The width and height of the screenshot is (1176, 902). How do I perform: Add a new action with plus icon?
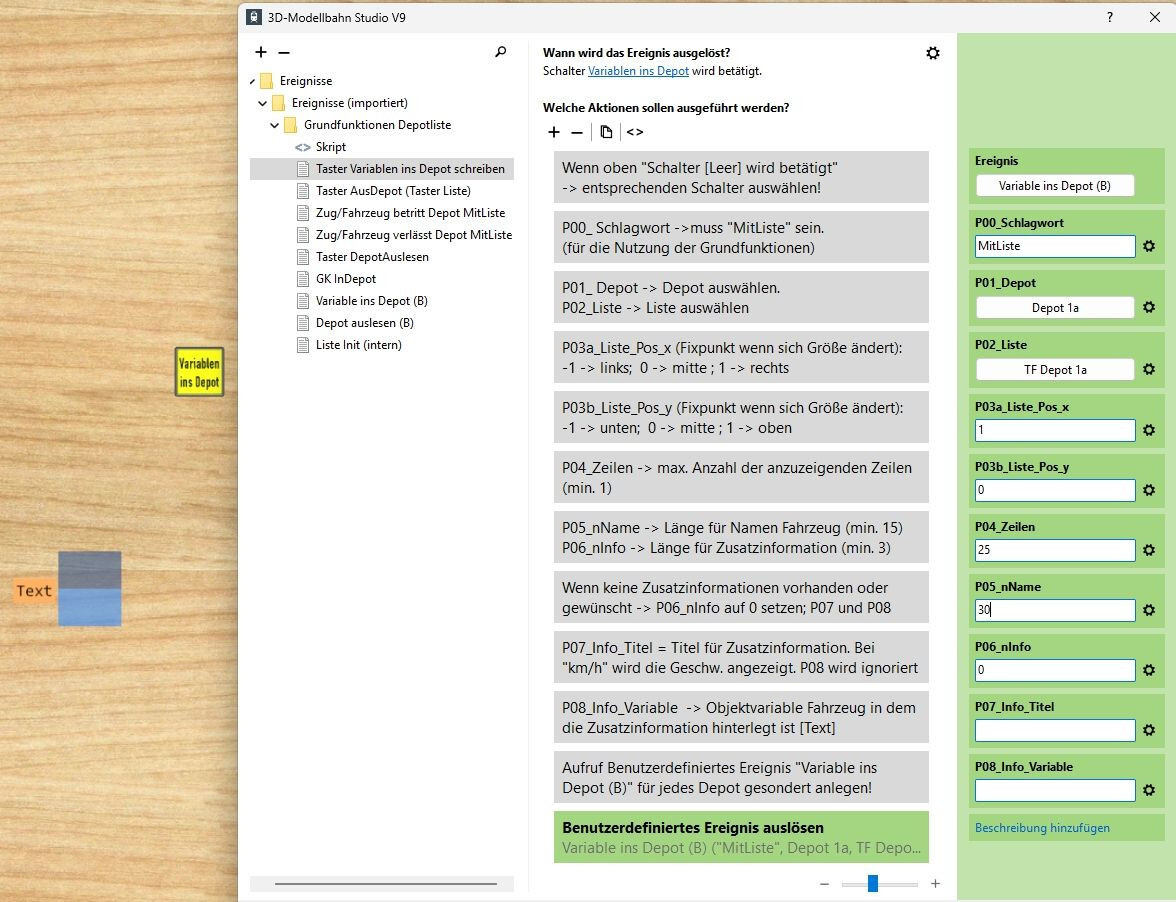[554, 132]
